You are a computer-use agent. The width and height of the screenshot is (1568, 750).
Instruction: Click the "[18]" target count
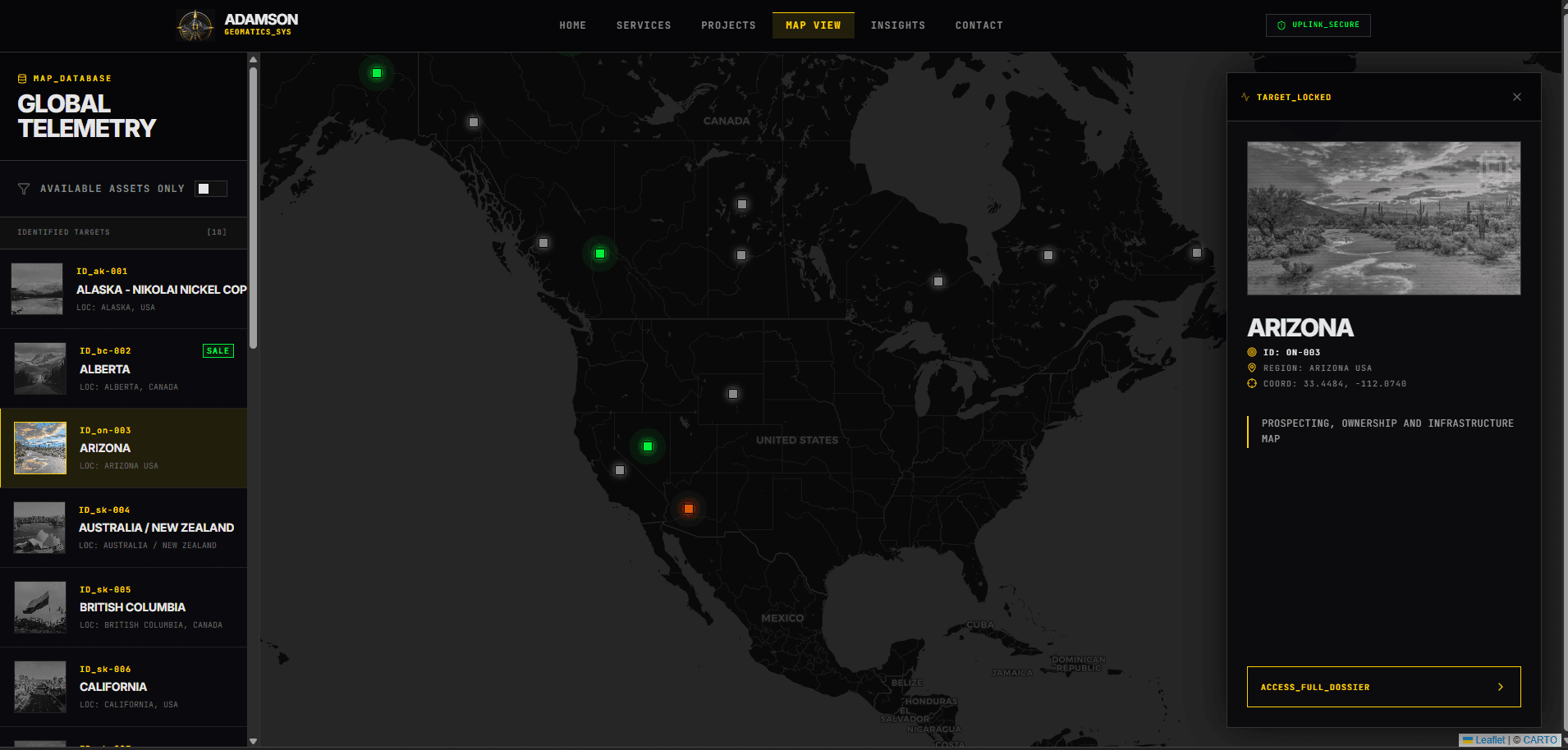(217, 232)
